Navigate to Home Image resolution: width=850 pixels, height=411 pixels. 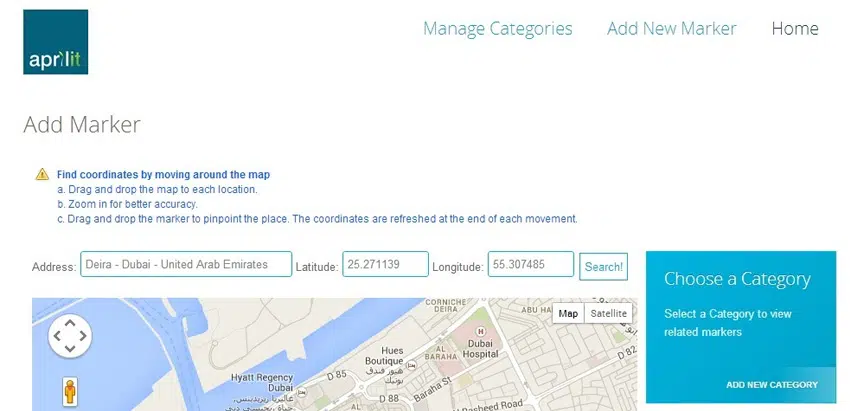794,29
